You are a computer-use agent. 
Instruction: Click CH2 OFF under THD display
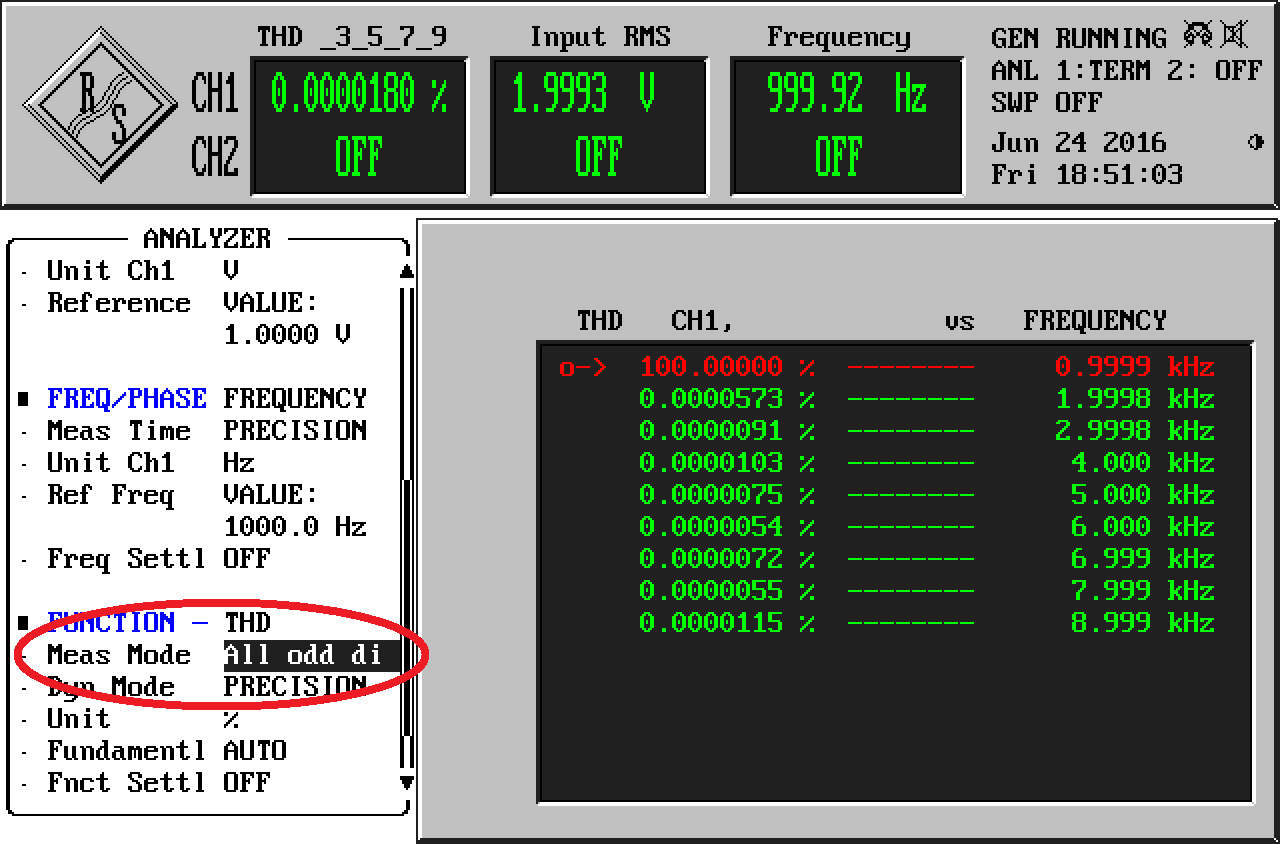(358, 157)
